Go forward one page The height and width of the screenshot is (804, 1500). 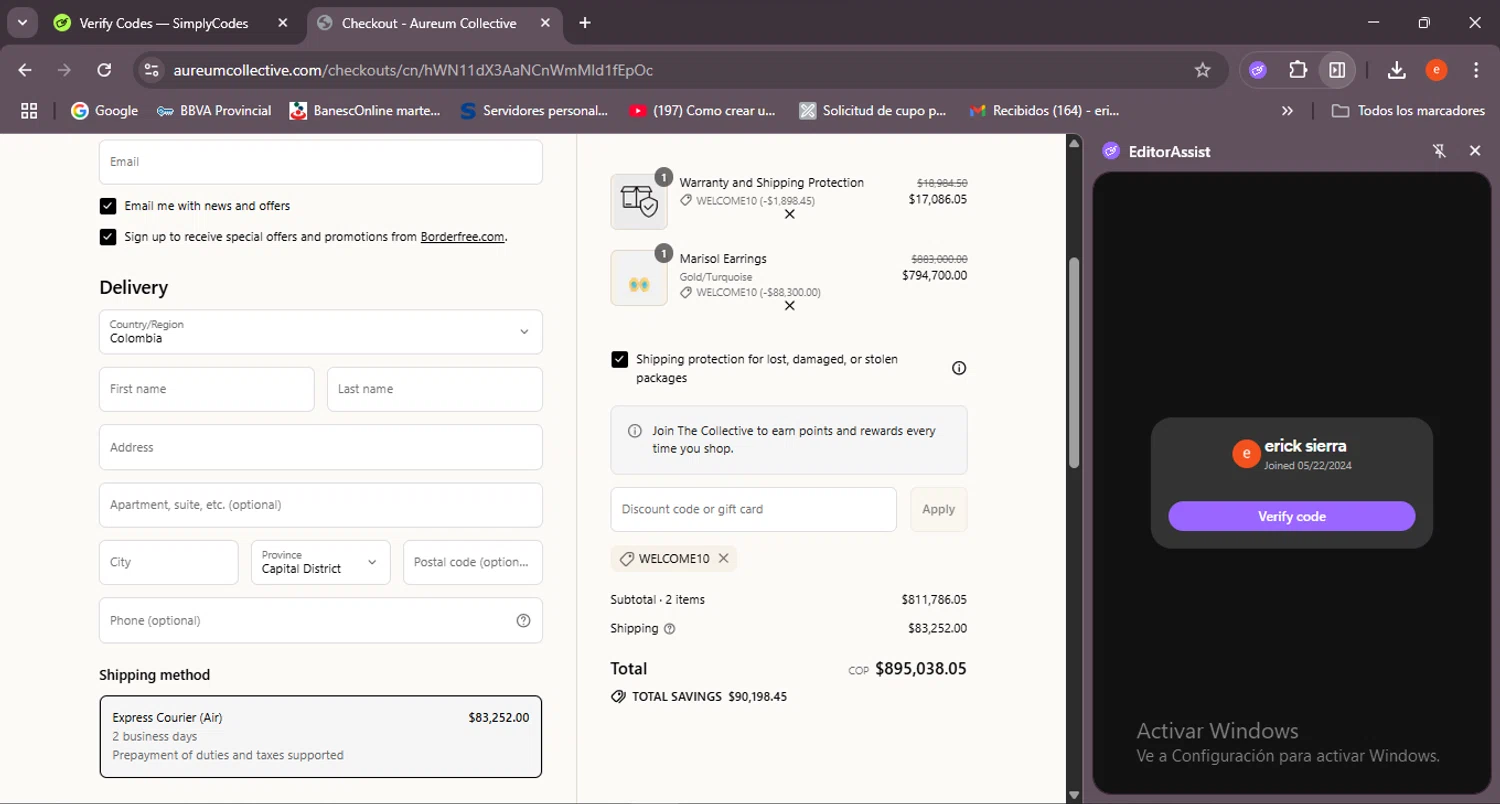click(64, 70)
